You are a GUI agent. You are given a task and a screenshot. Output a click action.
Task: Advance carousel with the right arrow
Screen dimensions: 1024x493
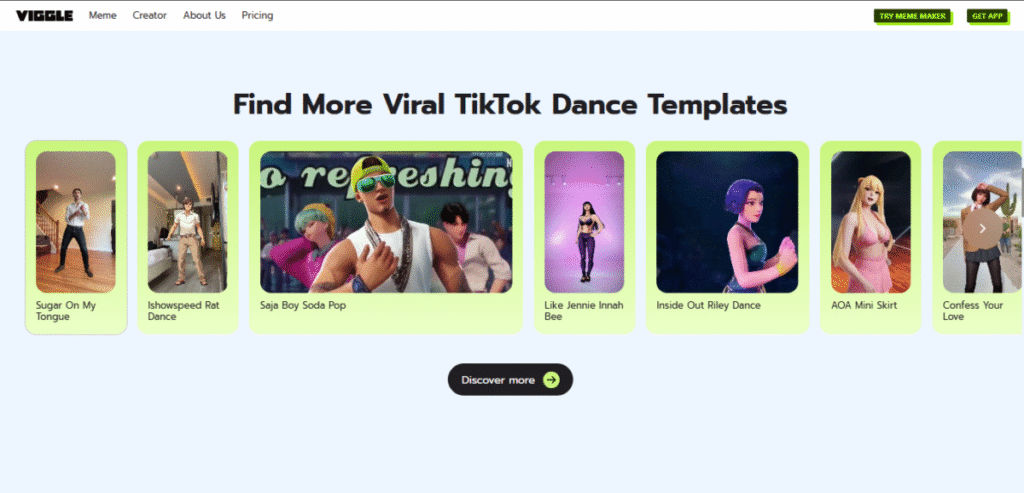(983, 229)
